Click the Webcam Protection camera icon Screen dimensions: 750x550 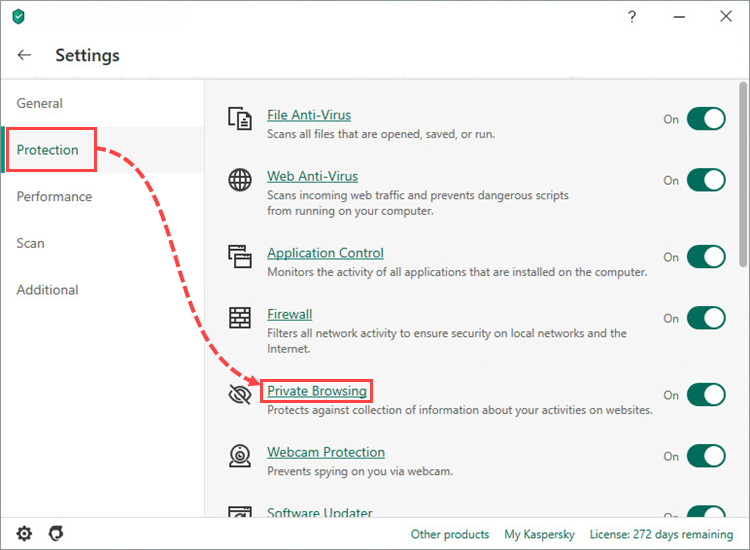click(x=240, y=456)
